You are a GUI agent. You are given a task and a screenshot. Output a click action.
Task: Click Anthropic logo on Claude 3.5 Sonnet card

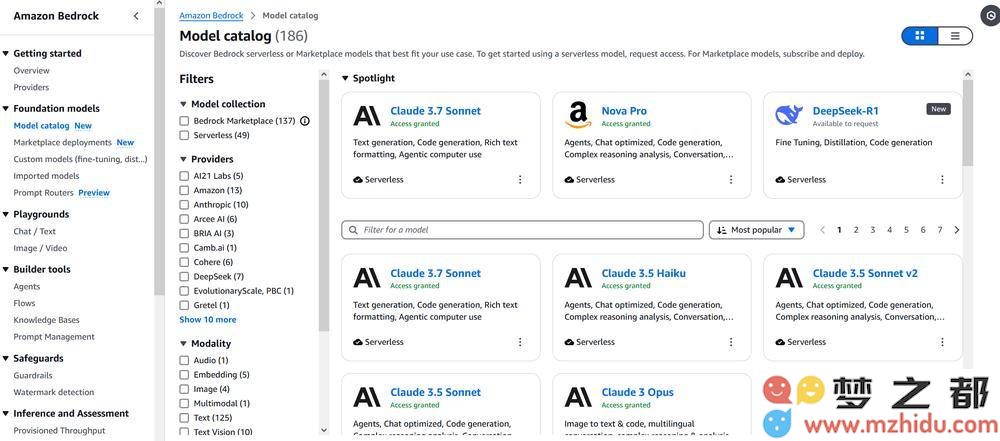coord(367,397)
